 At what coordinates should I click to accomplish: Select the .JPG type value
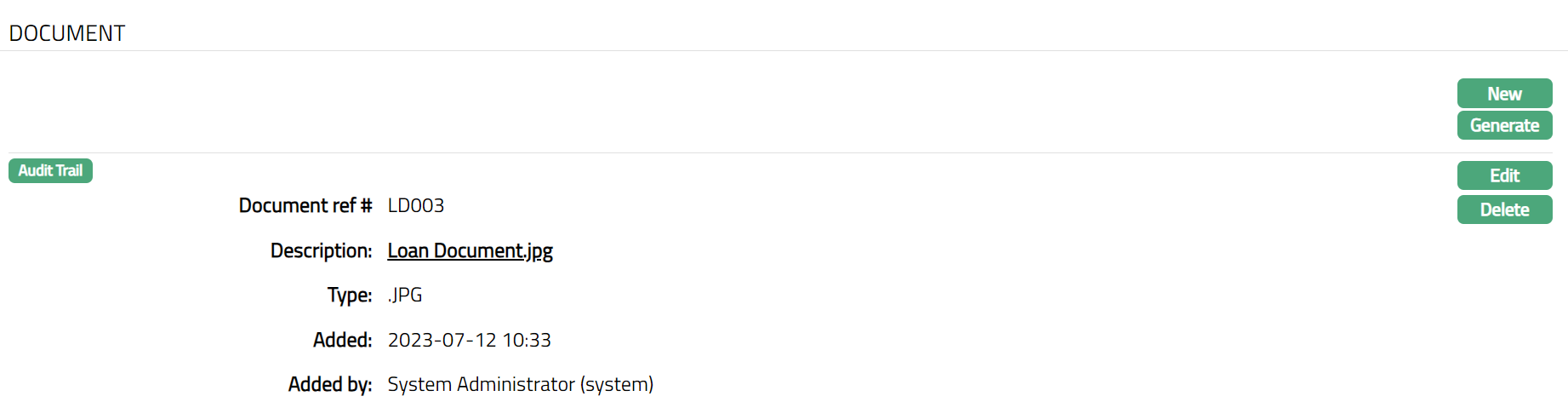405,295
